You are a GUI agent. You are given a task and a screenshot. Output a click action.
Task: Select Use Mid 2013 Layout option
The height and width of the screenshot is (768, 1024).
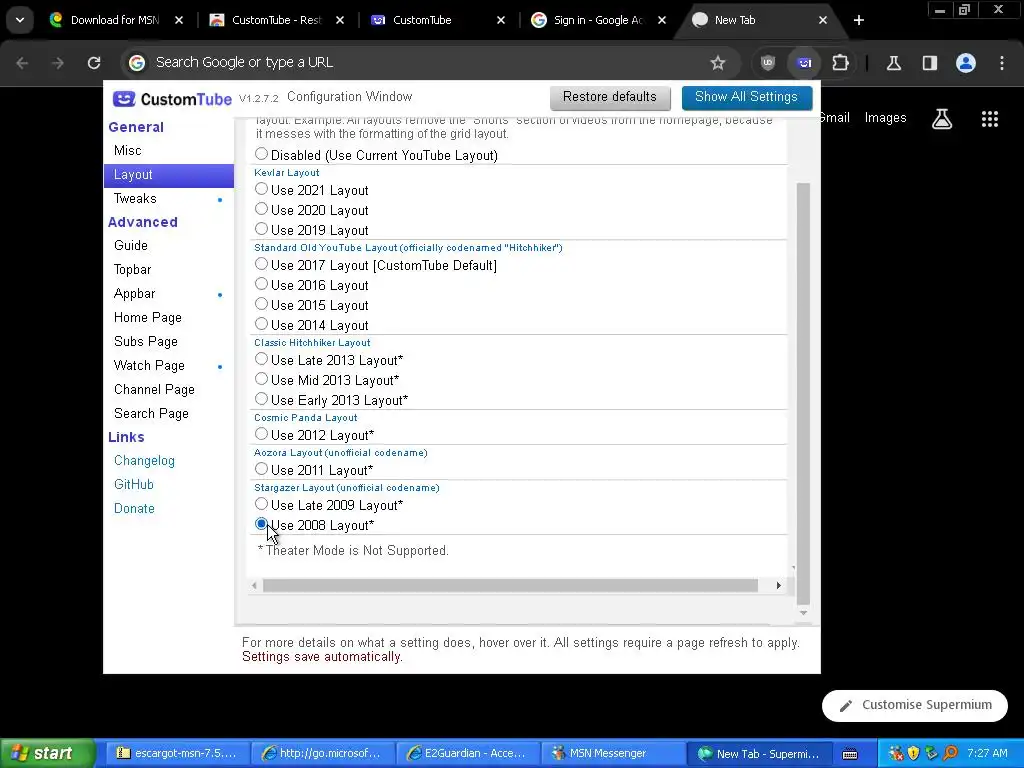(261, 379)
